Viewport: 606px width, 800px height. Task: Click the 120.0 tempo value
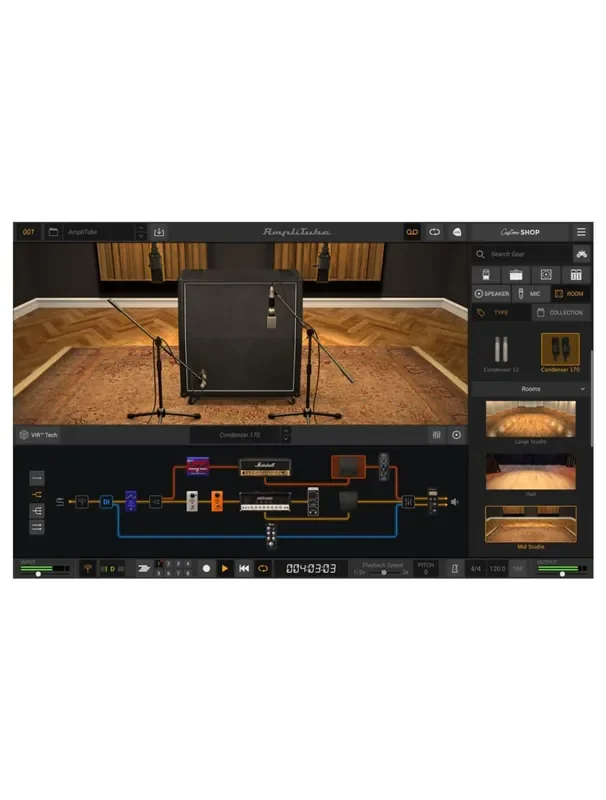point(497,568)
